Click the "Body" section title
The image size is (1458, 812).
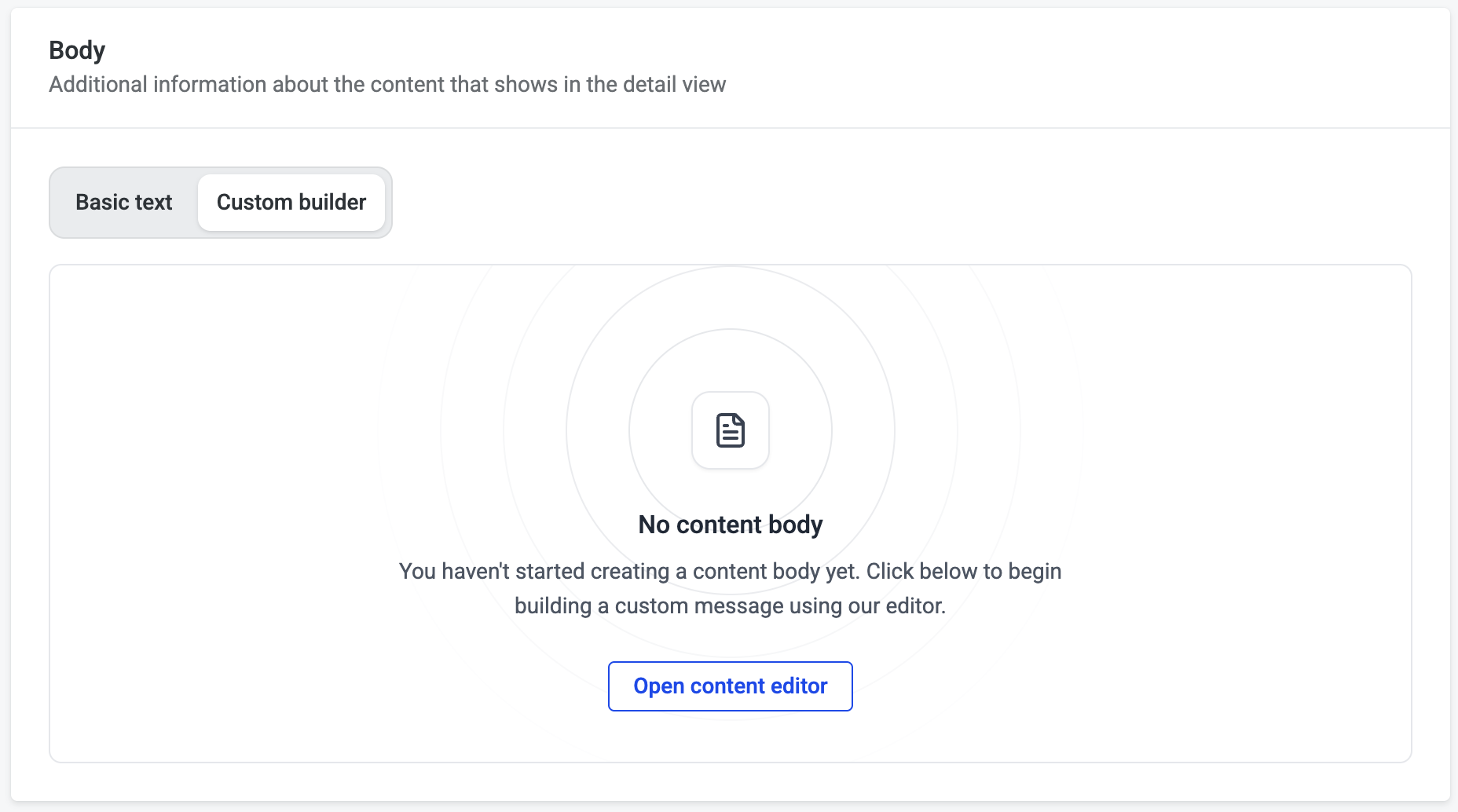point(77,50)
